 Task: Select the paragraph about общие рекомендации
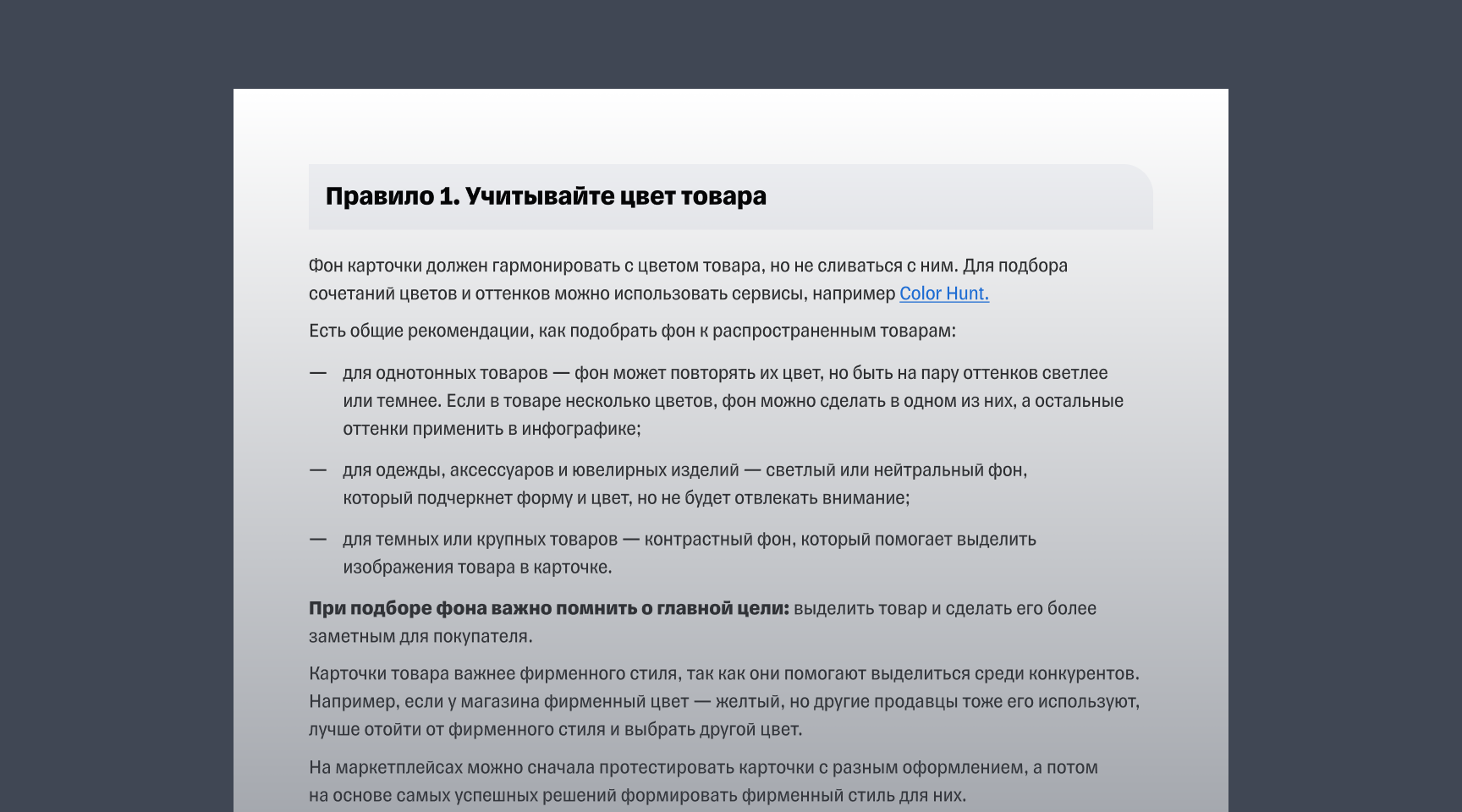click(632, 332)
